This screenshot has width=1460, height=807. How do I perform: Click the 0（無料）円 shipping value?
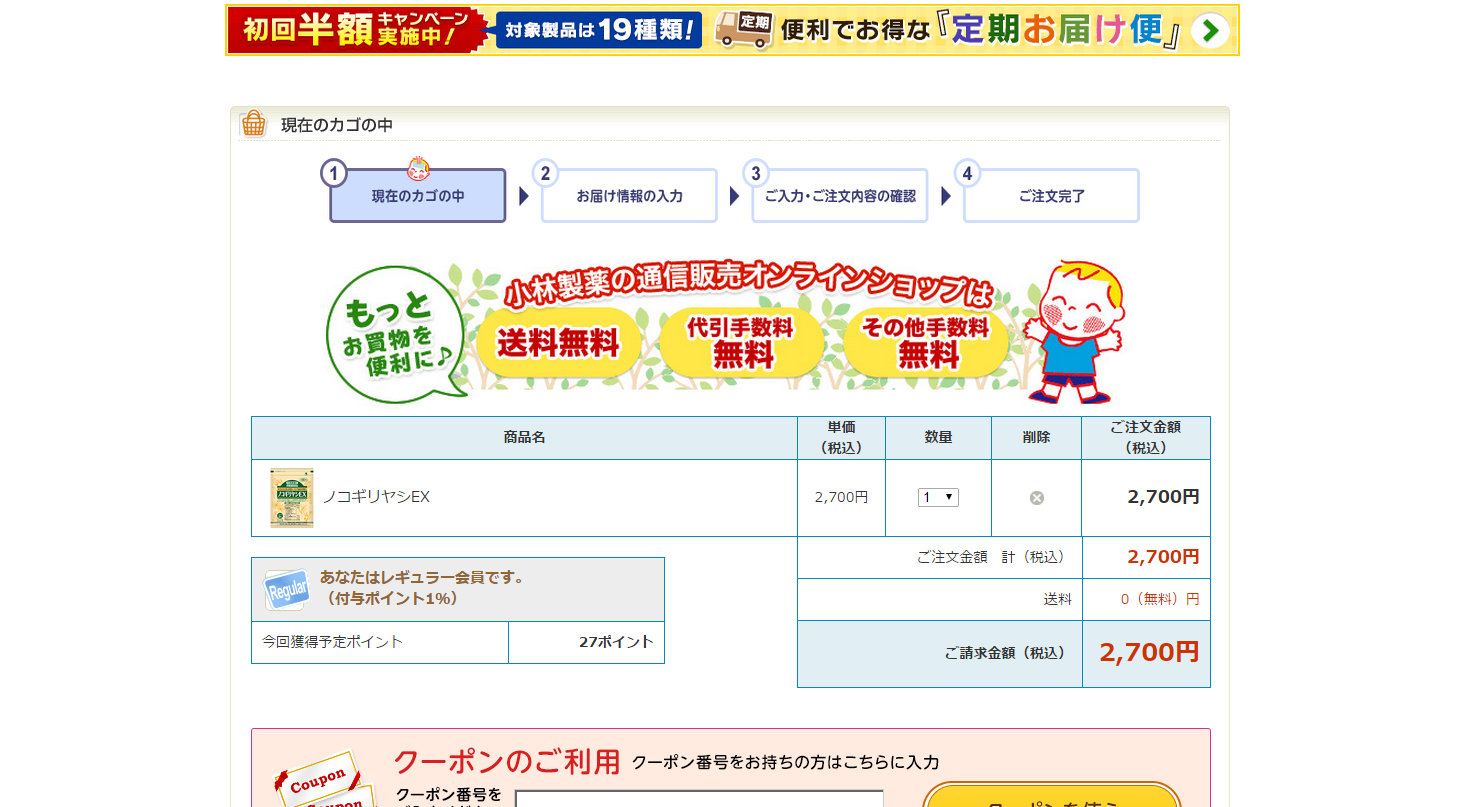coord(1159,599)
